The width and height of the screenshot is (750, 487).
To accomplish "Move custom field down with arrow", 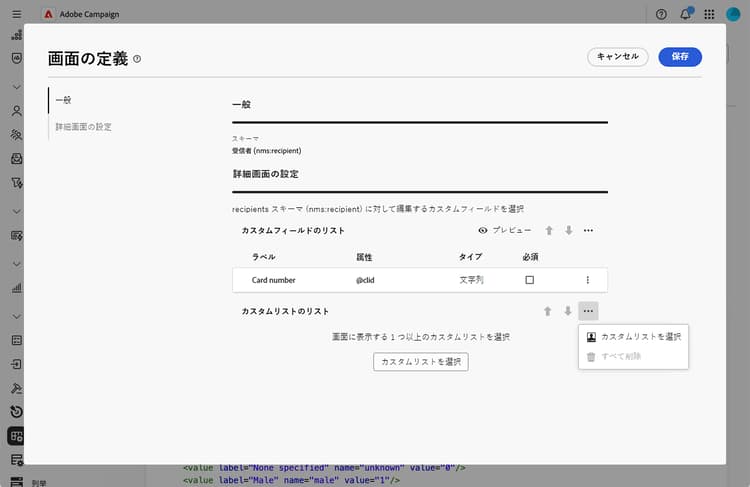I will pos(569,231).
